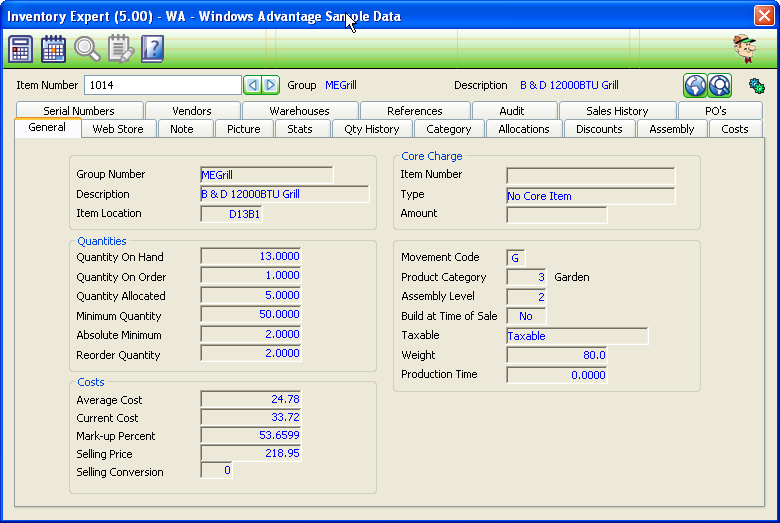Switch to the Costs tab
Image resolution: width=780 pixels, height=523 pixels.
[735, 129]
